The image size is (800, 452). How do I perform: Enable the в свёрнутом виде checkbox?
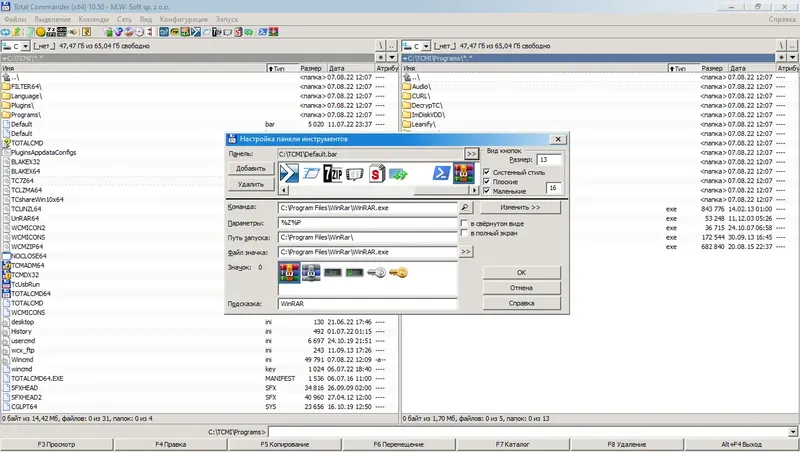[x=464, y=223]
